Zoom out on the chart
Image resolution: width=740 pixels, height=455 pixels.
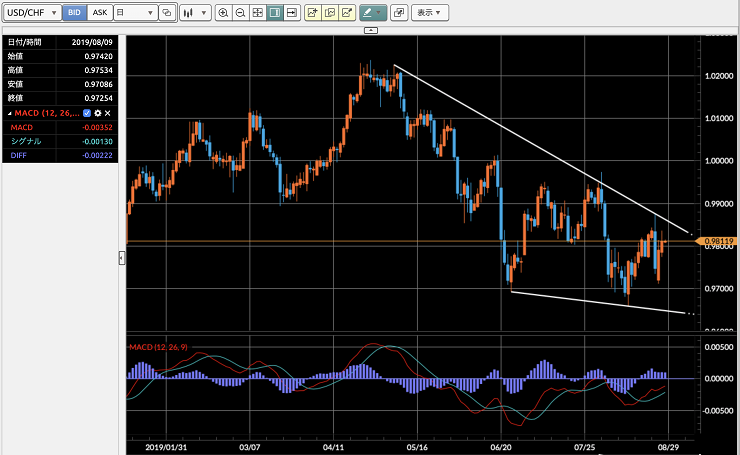[x=240, y=13]
